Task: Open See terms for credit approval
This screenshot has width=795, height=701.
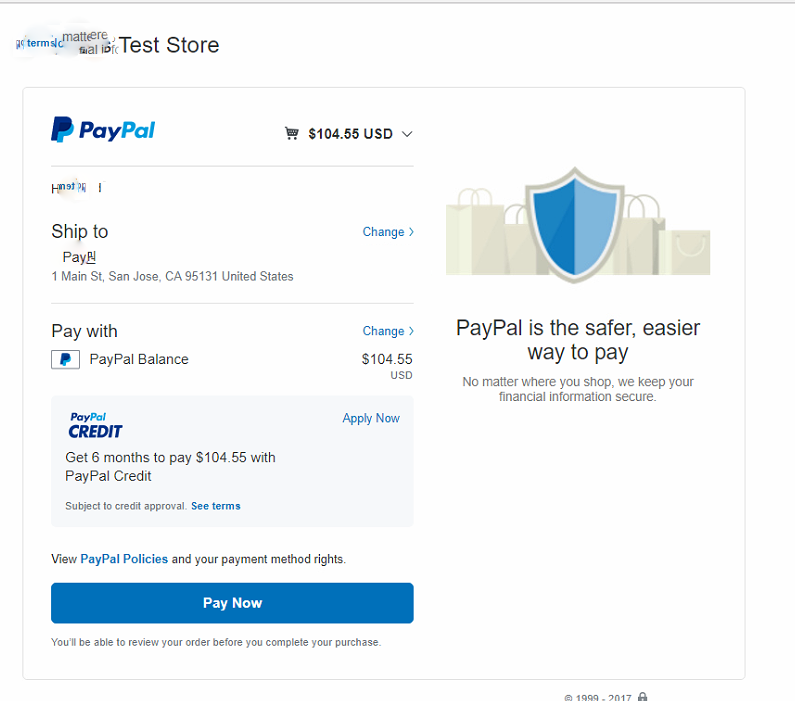Action: 216,506
